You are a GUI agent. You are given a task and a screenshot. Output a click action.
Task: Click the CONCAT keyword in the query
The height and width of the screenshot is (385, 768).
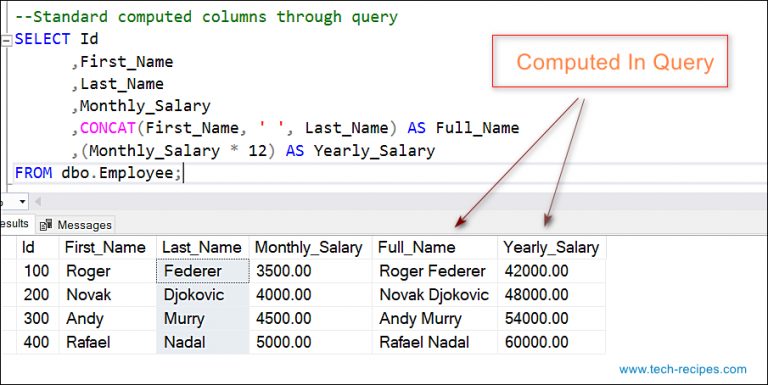108,128
